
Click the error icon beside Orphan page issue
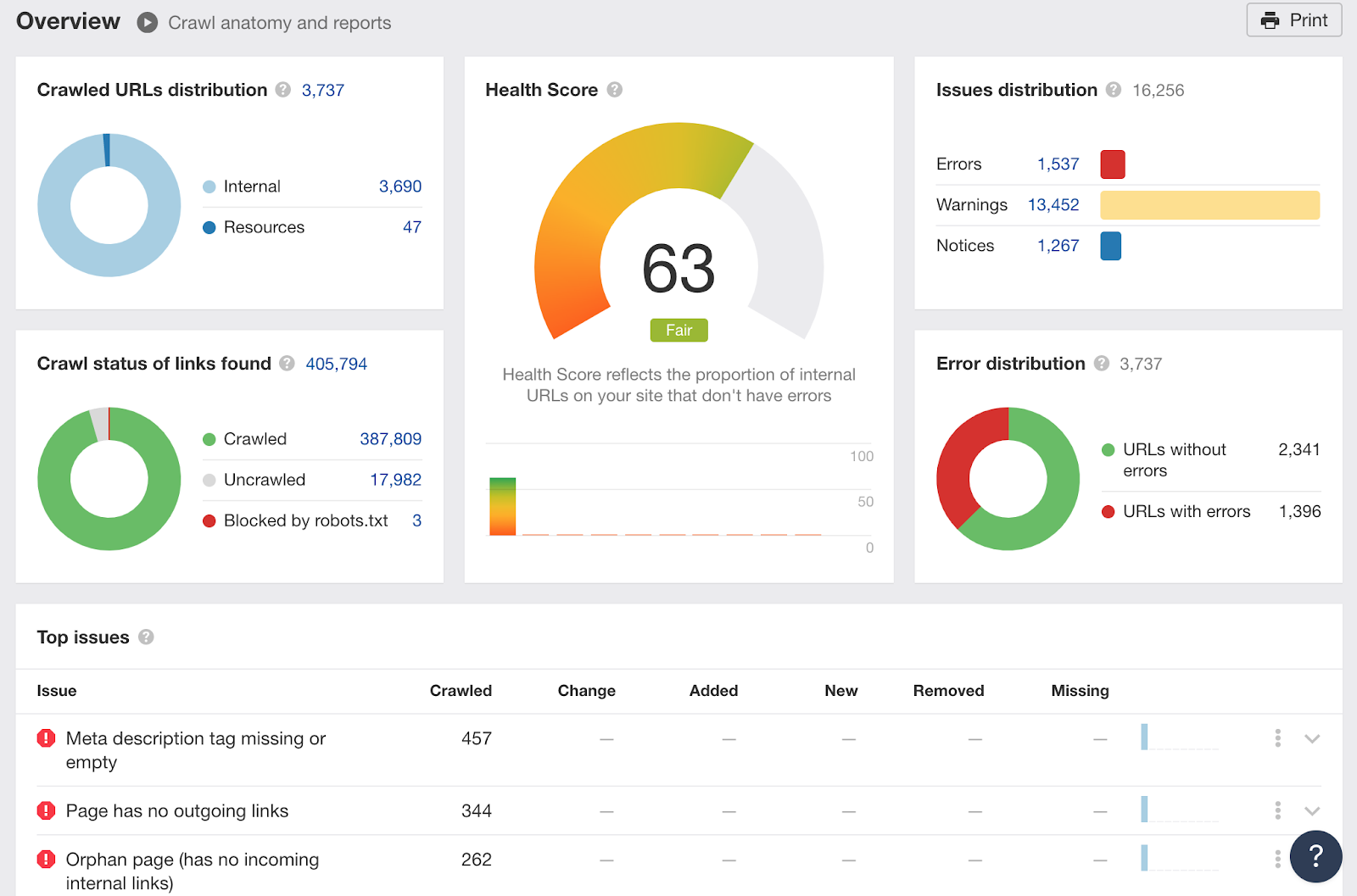click(x=47, y=860)
